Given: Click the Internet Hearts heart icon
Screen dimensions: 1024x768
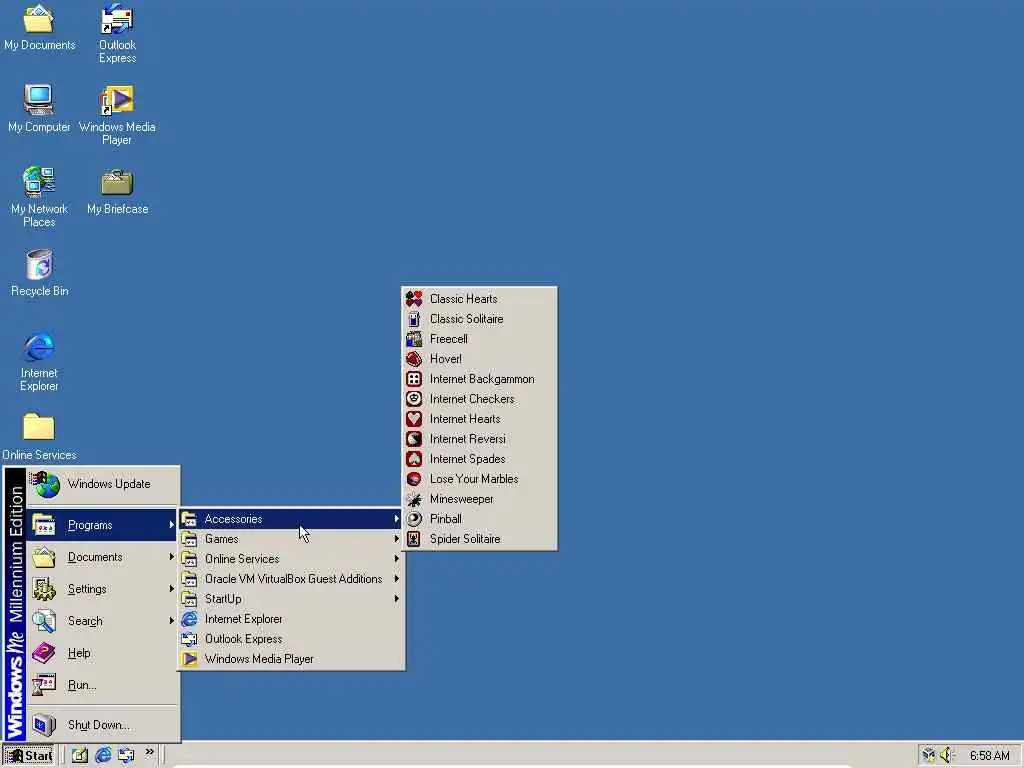Looking at the screenshot, I should pos(414,419).
